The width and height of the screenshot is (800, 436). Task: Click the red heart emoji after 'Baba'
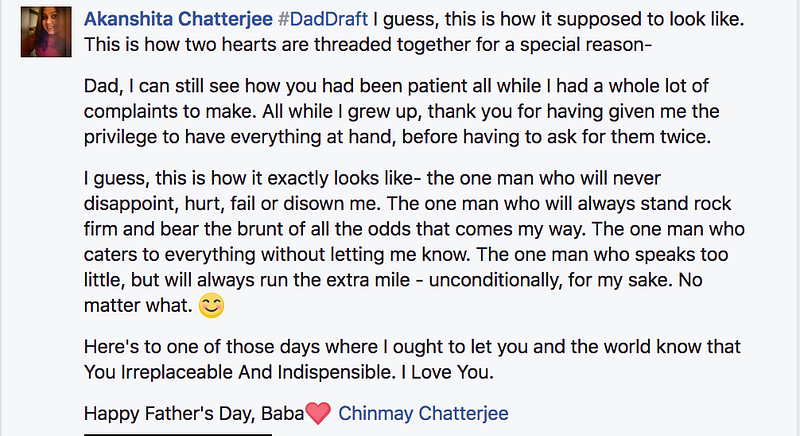pyautogui.click(x=318, y=413)
